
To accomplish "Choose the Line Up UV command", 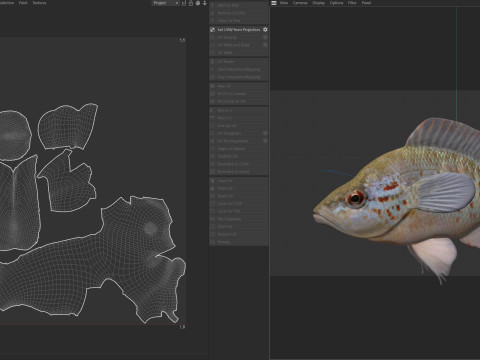I will pos(238,126).
